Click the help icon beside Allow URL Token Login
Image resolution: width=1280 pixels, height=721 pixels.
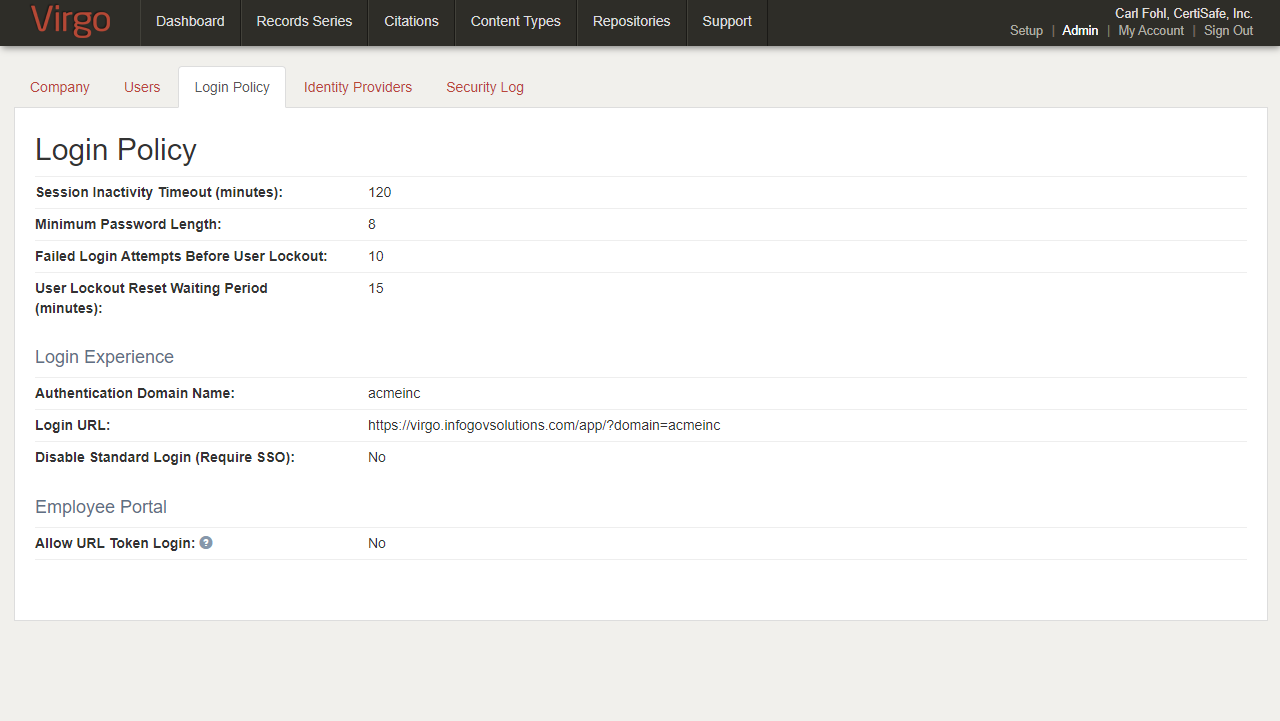tap(206, 543)
